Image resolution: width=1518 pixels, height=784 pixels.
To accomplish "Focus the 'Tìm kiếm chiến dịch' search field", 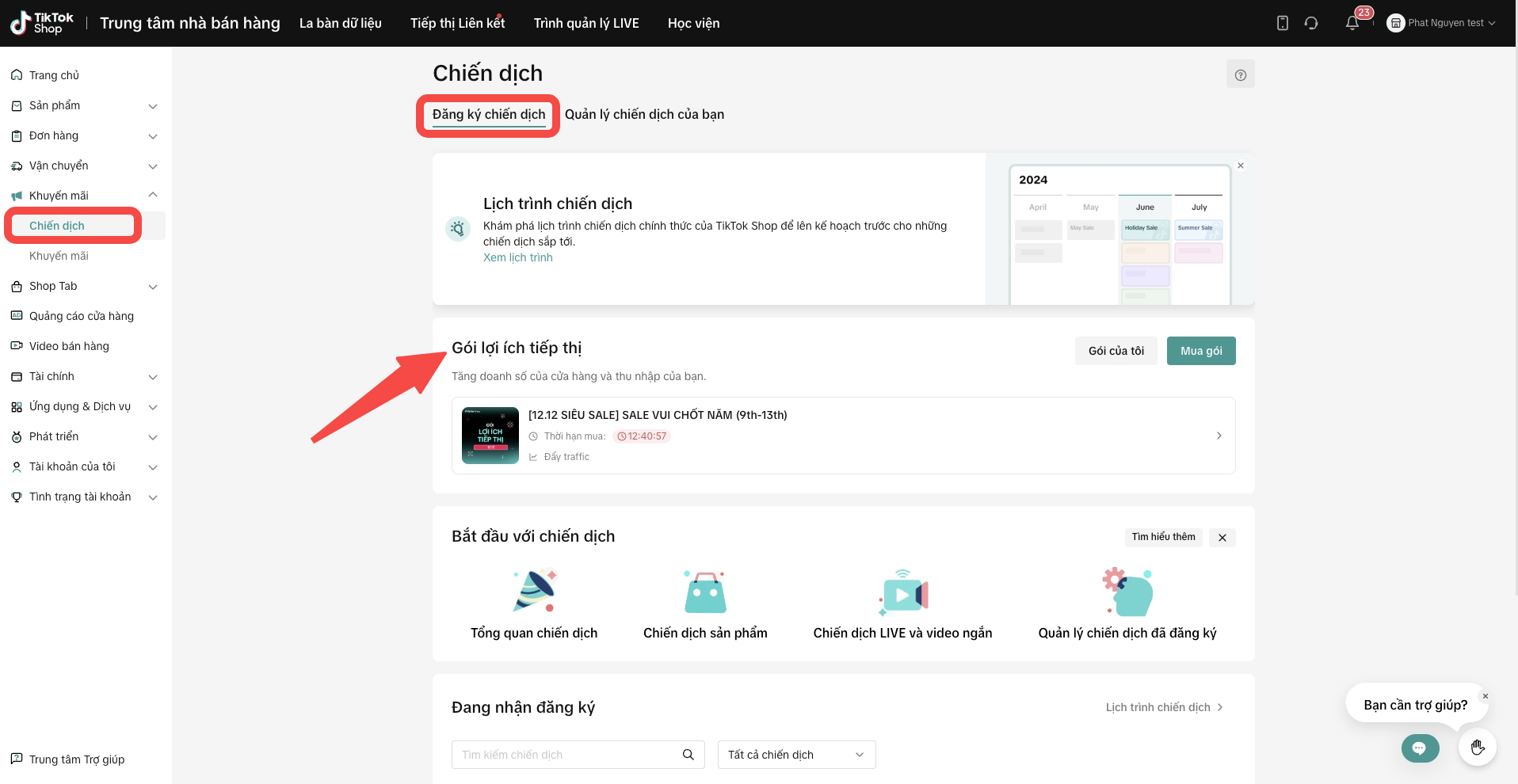I will (578, 755).
